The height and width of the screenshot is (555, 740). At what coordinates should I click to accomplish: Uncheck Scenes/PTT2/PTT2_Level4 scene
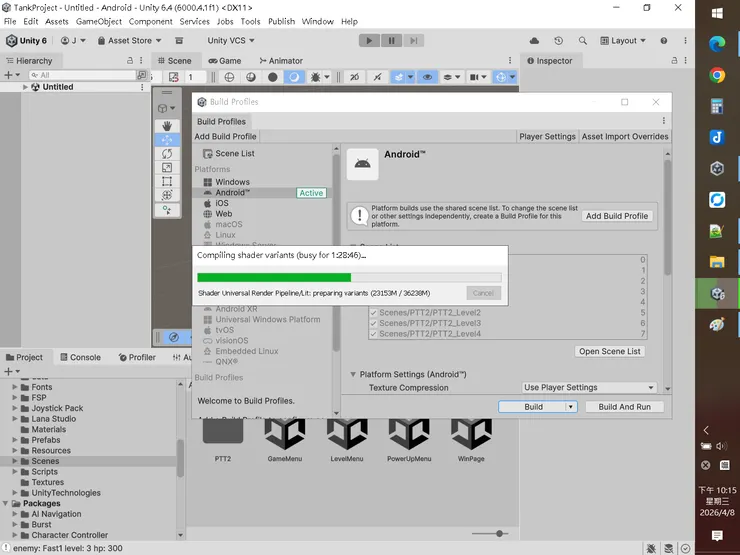[x=373, y=334]
